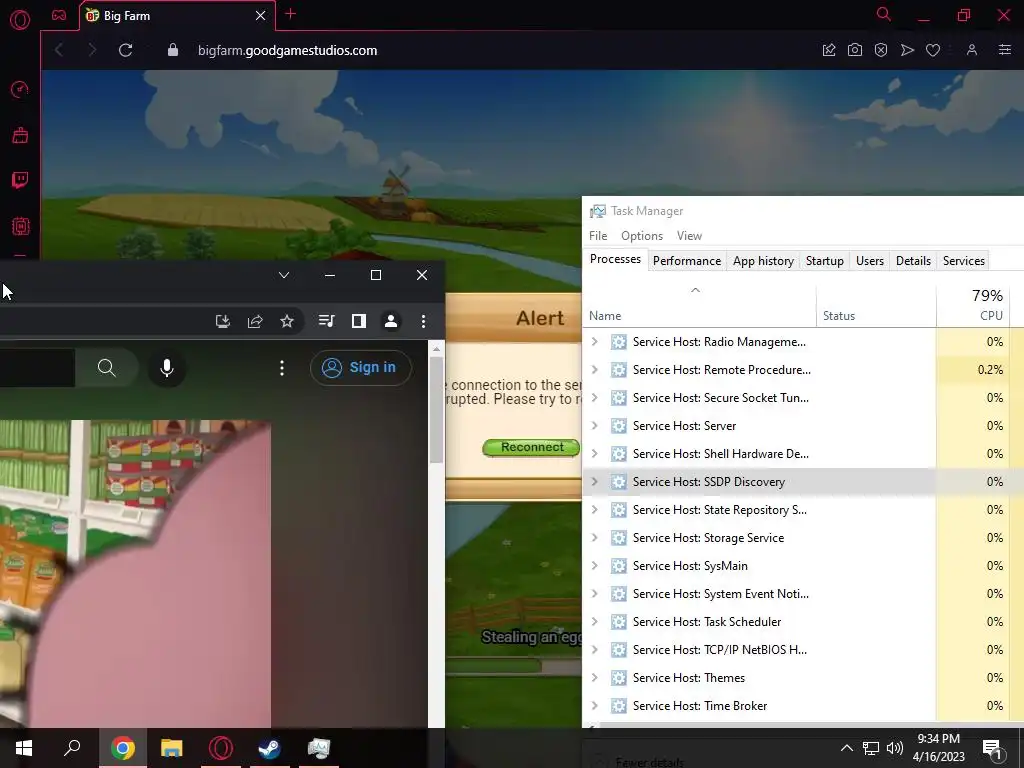Expand Service Host: Task Scheduler row

click(x=594, y=622)
